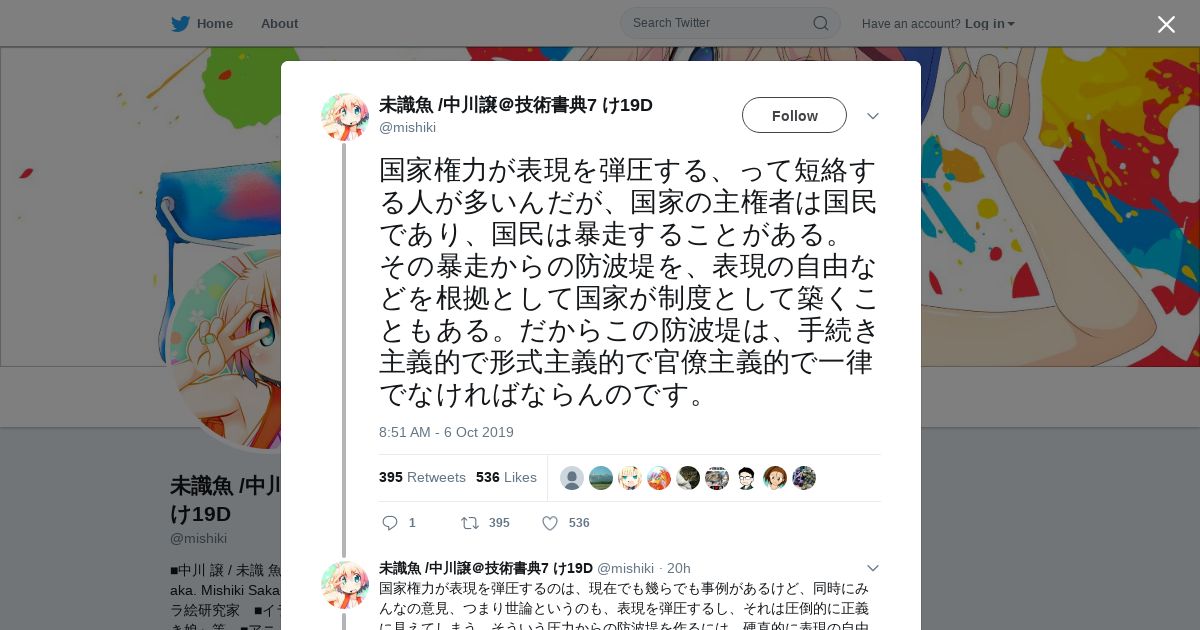This screenshot has width=1200, height=630.
Task: Click the retweet icon under the tweet
Action: click(x=469, y=523)
